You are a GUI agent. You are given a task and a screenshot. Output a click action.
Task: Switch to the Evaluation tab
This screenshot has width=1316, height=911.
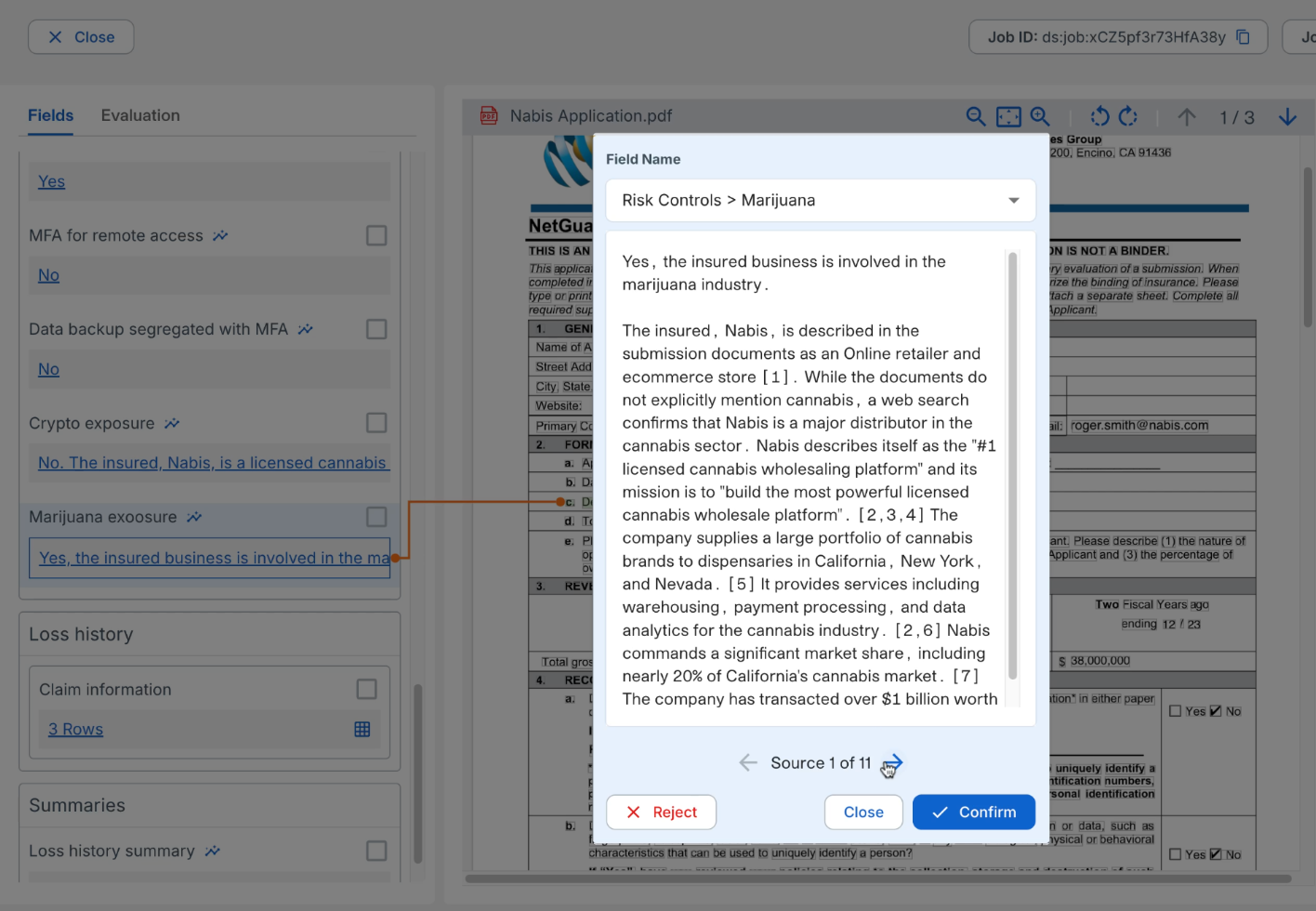tap(140, 115)
